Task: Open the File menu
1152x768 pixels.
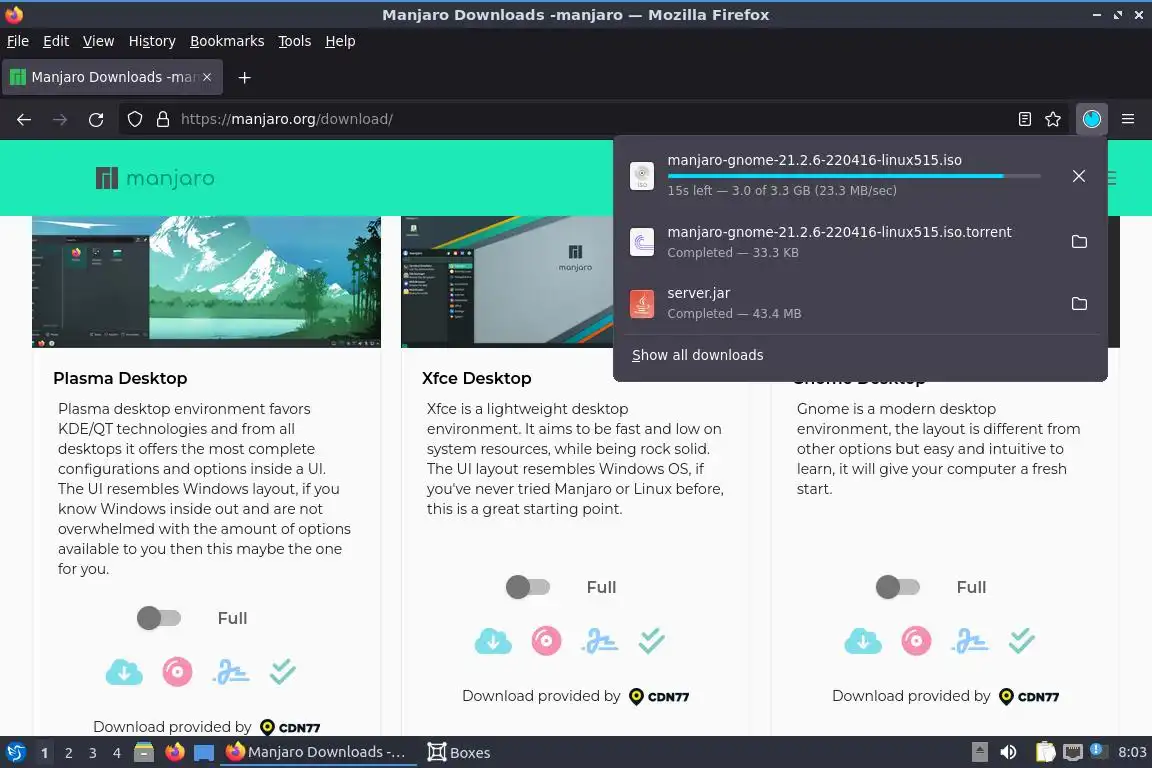Action: 18,41
